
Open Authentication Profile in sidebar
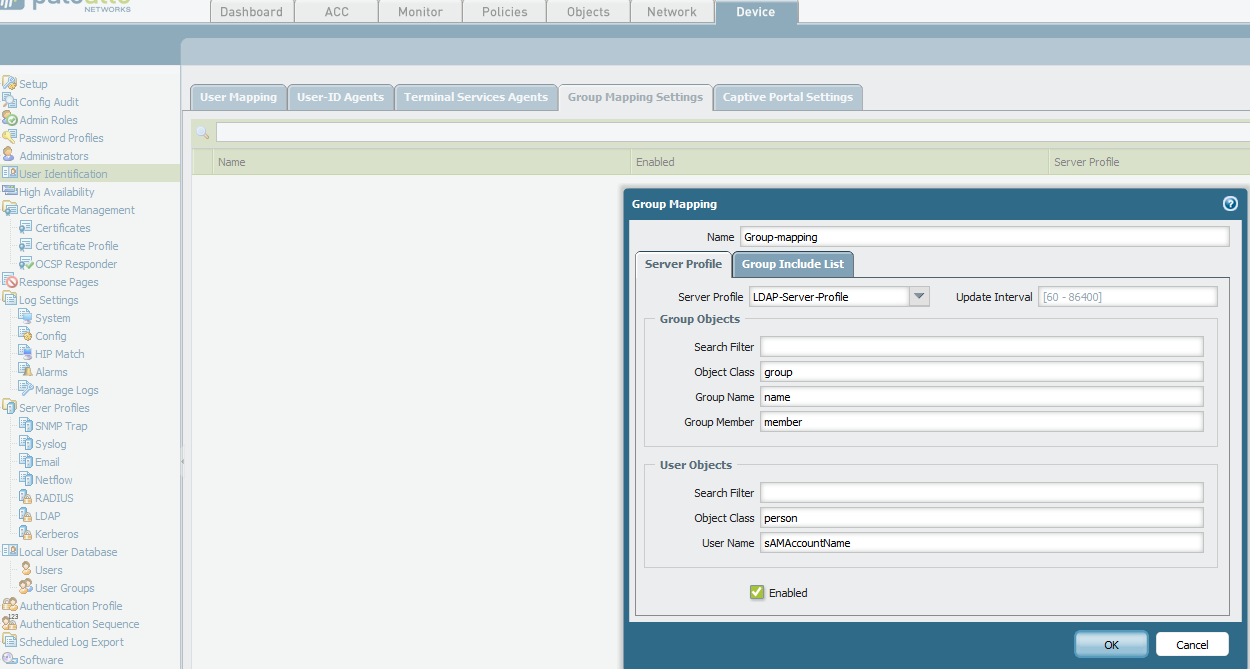[71, 605]
